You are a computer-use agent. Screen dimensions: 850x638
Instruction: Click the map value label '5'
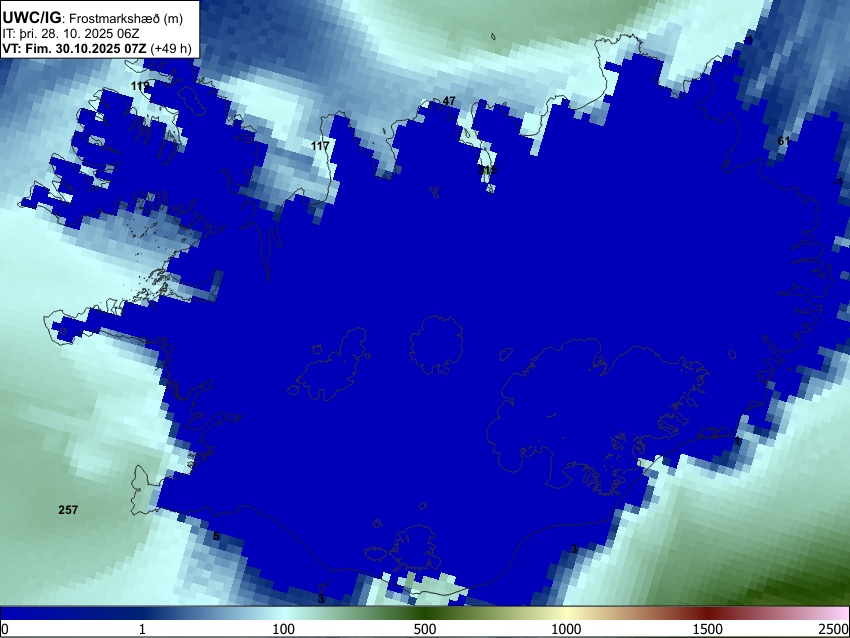216,536
